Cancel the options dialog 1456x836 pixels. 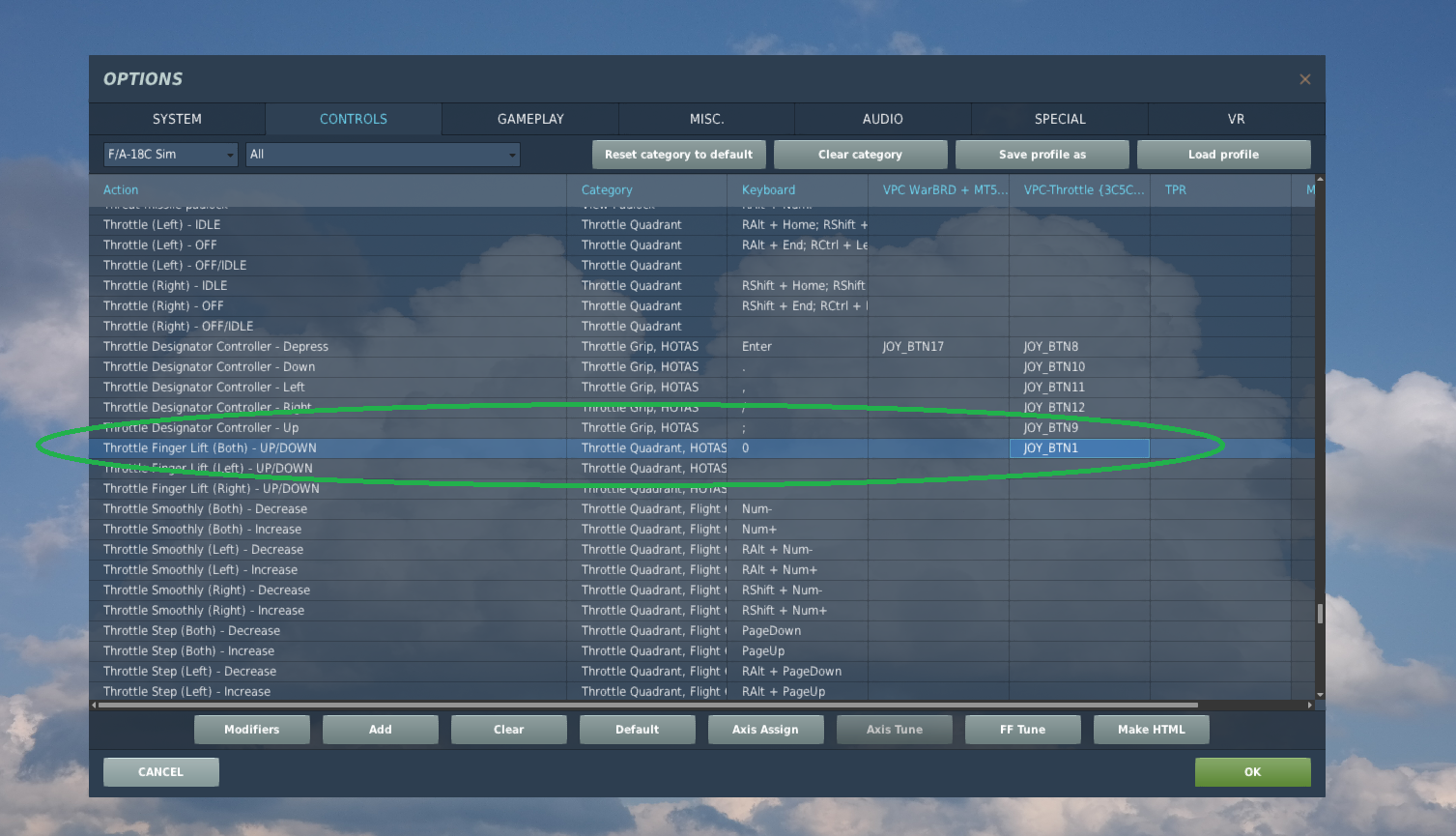coord(161,772)
